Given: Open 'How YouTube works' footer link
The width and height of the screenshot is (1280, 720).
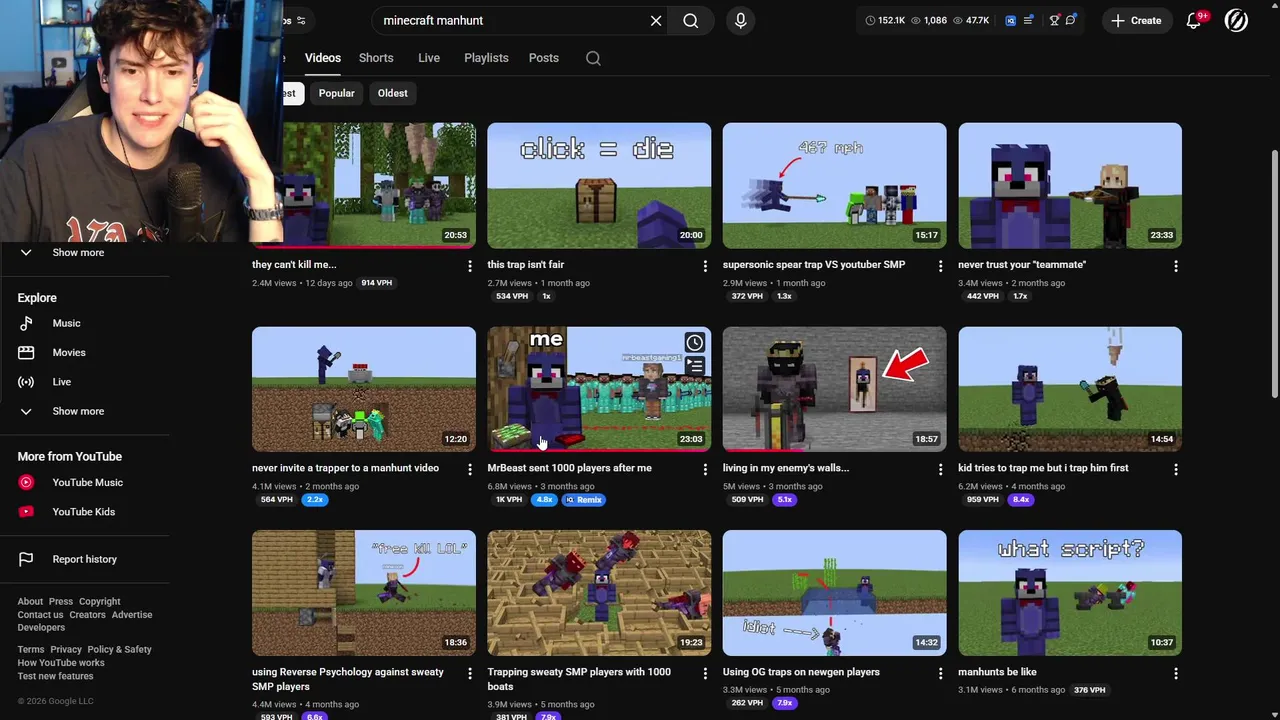Looking at the screenshot, I should 61,663.
